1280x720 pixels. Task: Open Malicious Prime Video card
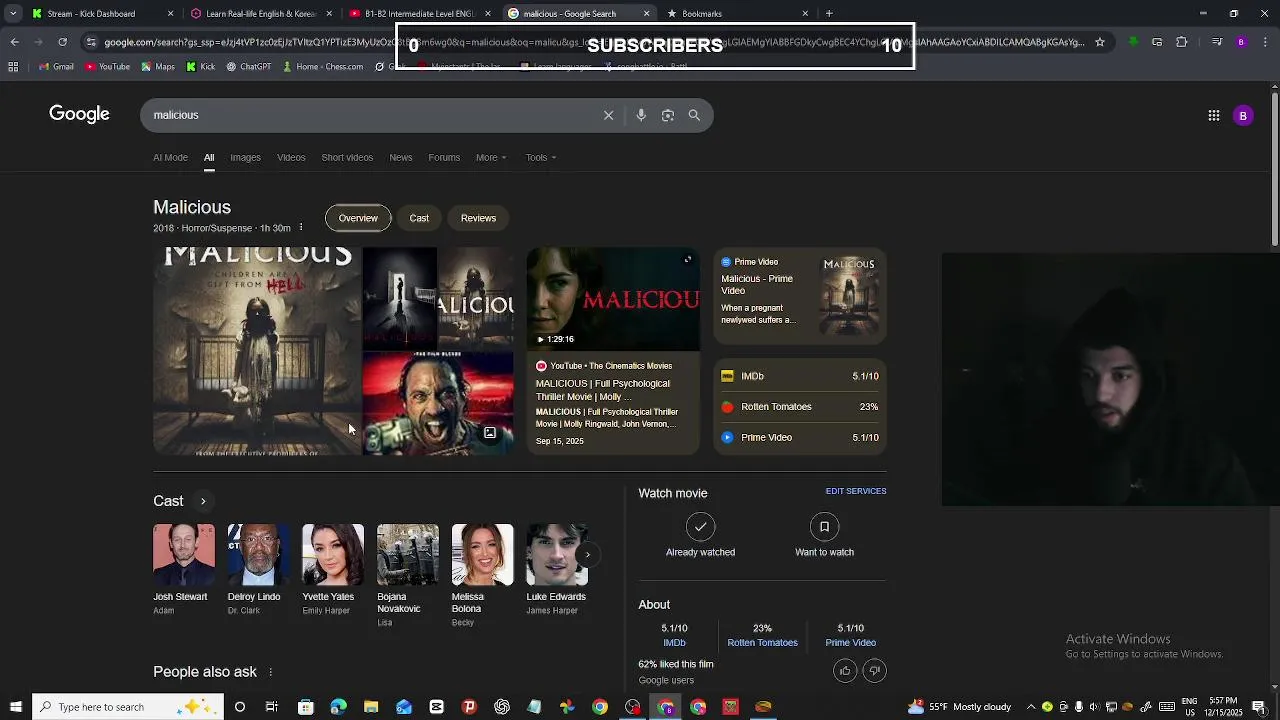[800, 296]
